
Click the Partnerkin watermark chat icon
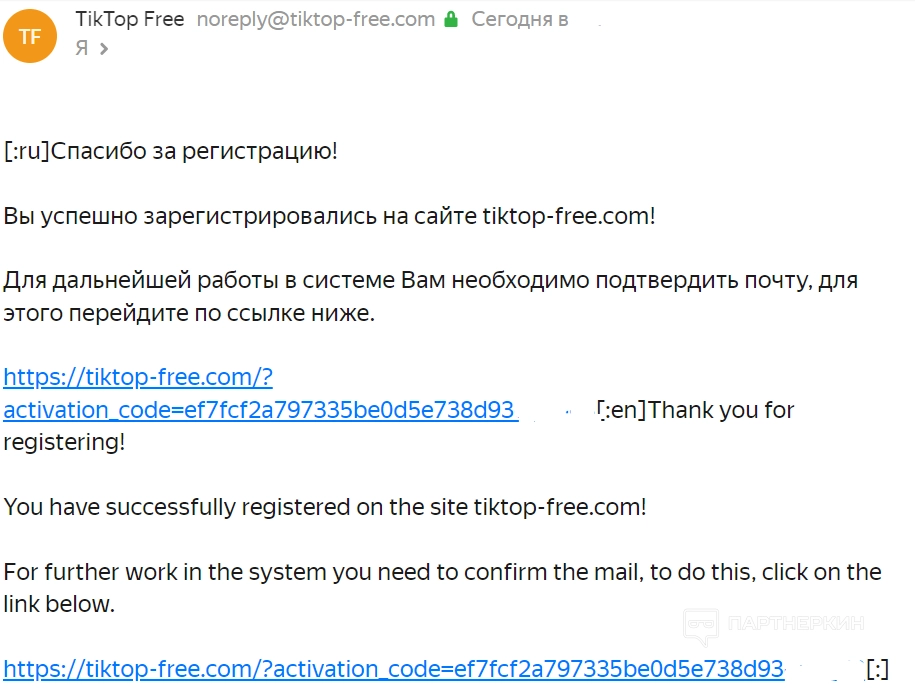[700, 625]
